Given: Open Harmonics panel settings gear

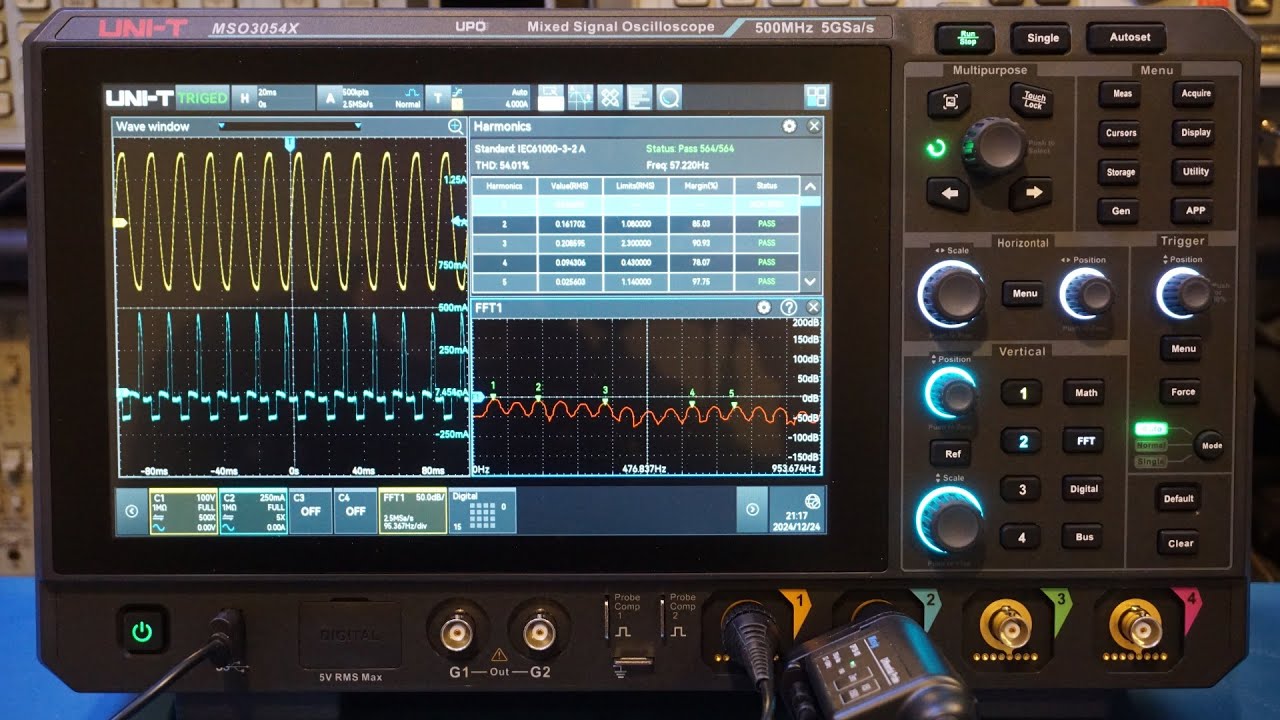Looking at the screenshot, I should point(789,126).
